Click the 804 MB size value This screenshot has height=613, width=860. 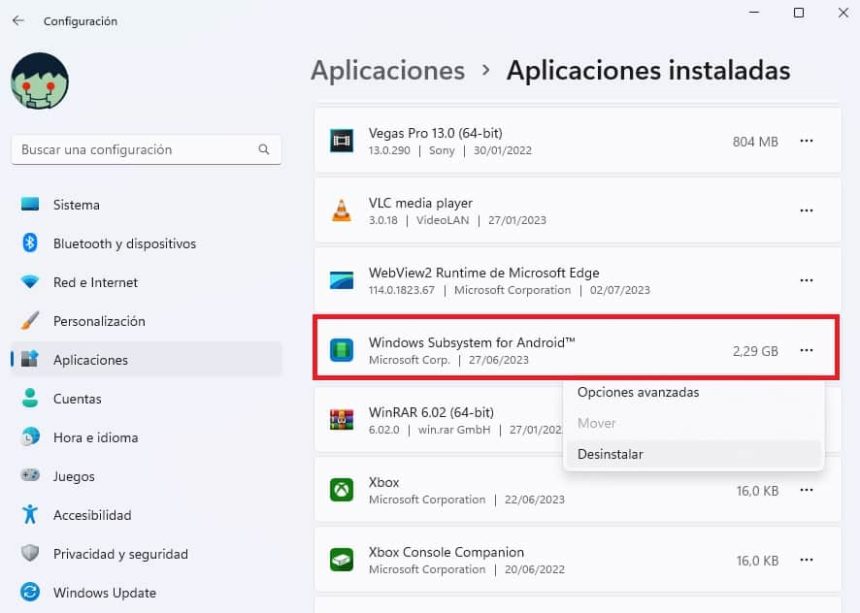[755, 141]
